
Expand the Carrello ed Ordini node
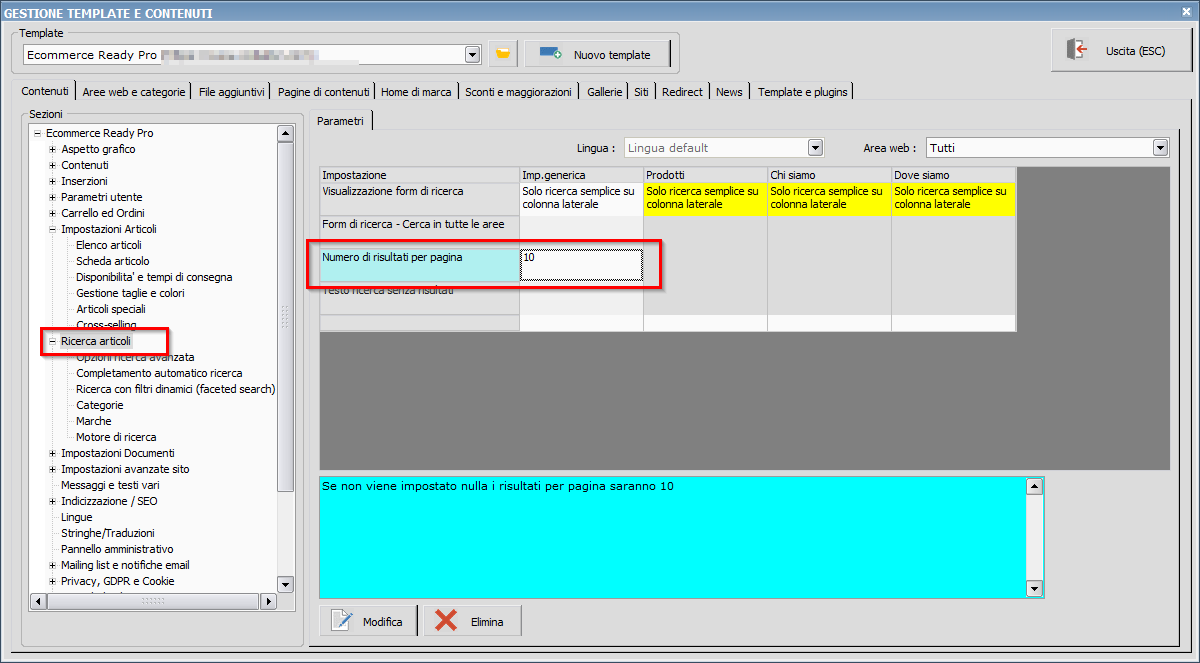[x=52, y=213]
